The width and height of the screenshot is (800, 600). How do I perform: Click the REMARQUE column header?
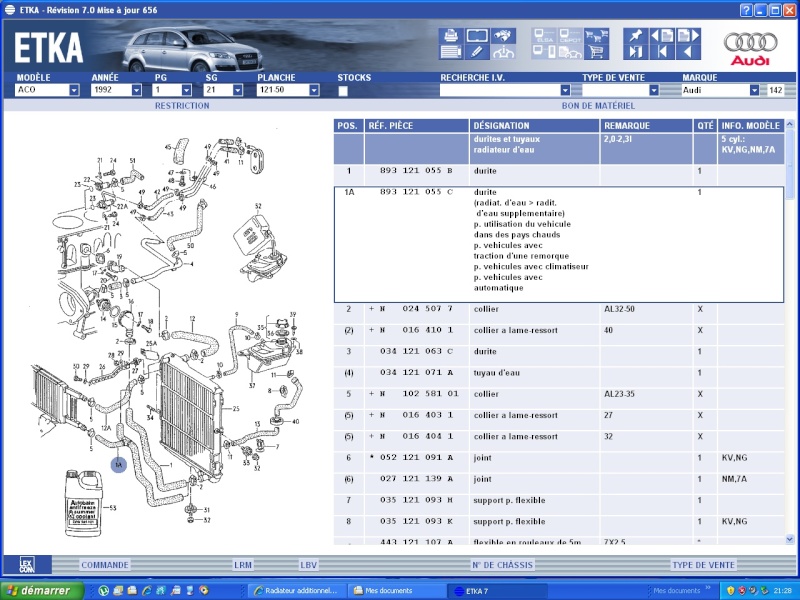[x=646, y=126]
